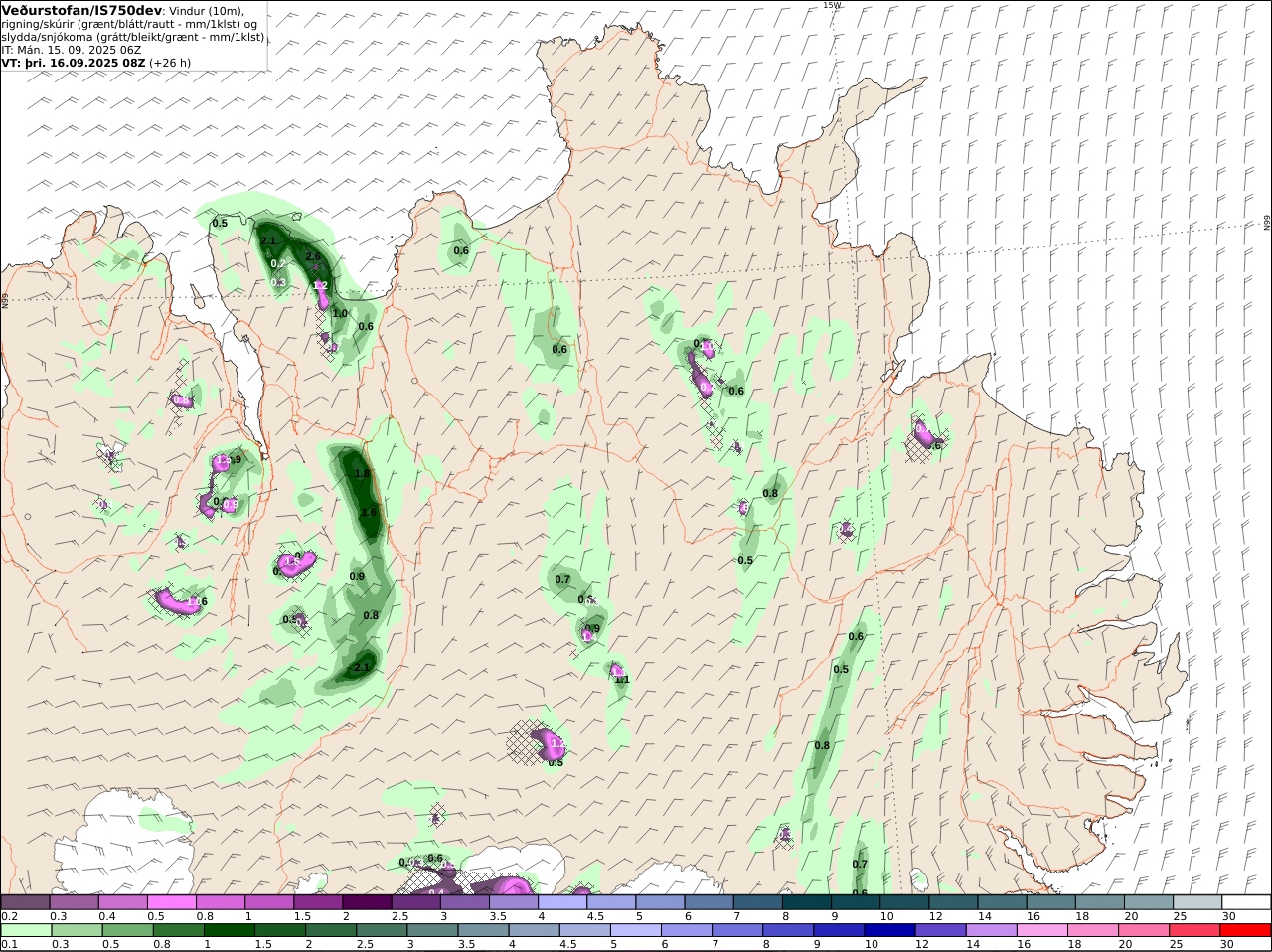Click the lavender top-row swatch labeled 4.5
This screenshot has height=952, width=1272.
coord(611,901)
